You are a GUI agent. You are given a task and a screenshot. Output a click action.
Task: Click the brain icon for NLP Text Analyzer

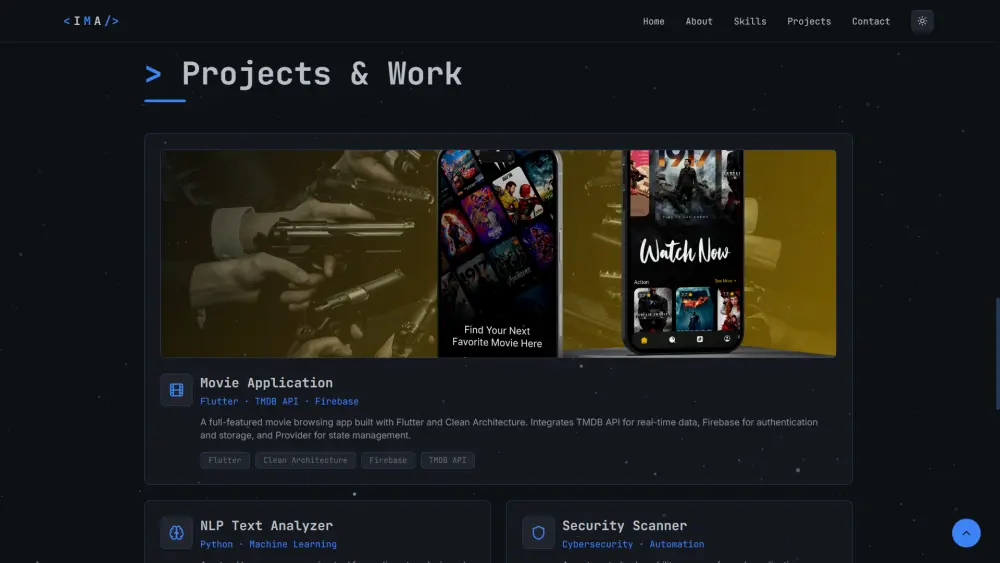click(x=176, y=532)
